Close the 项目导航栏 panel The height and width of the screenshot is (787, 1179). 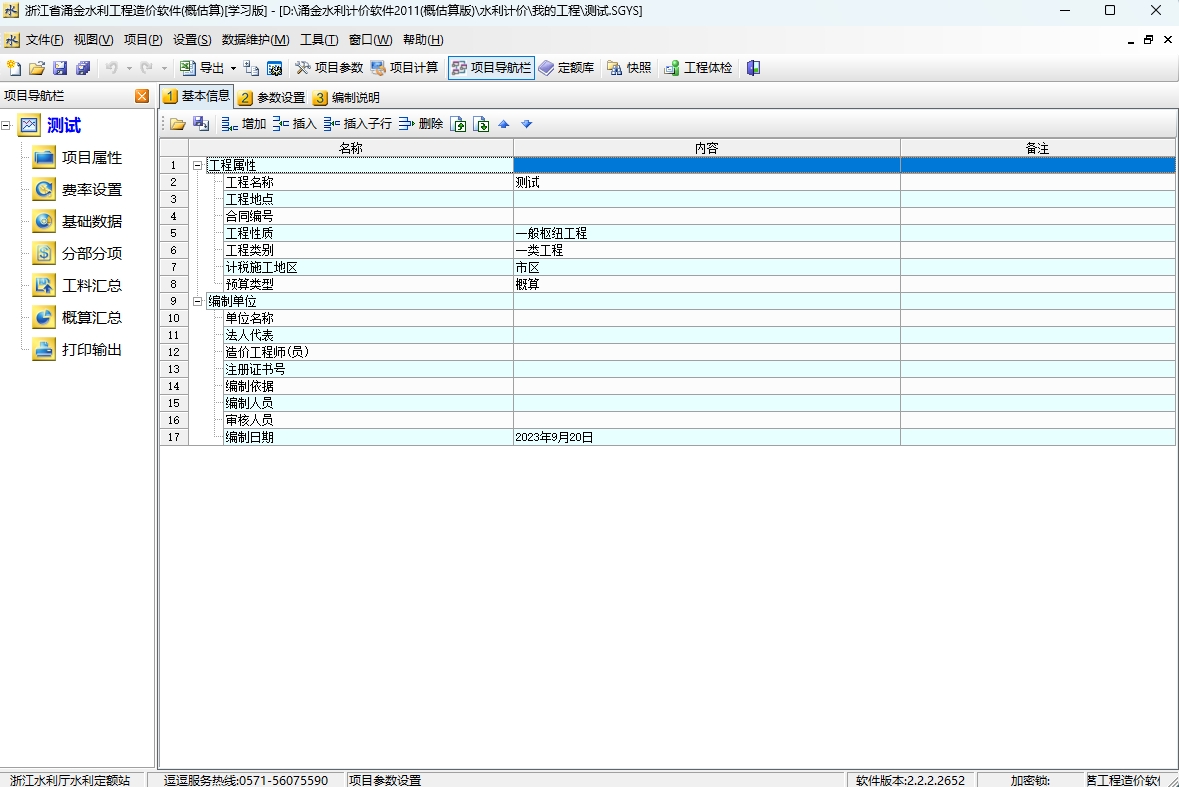point(141,95)
